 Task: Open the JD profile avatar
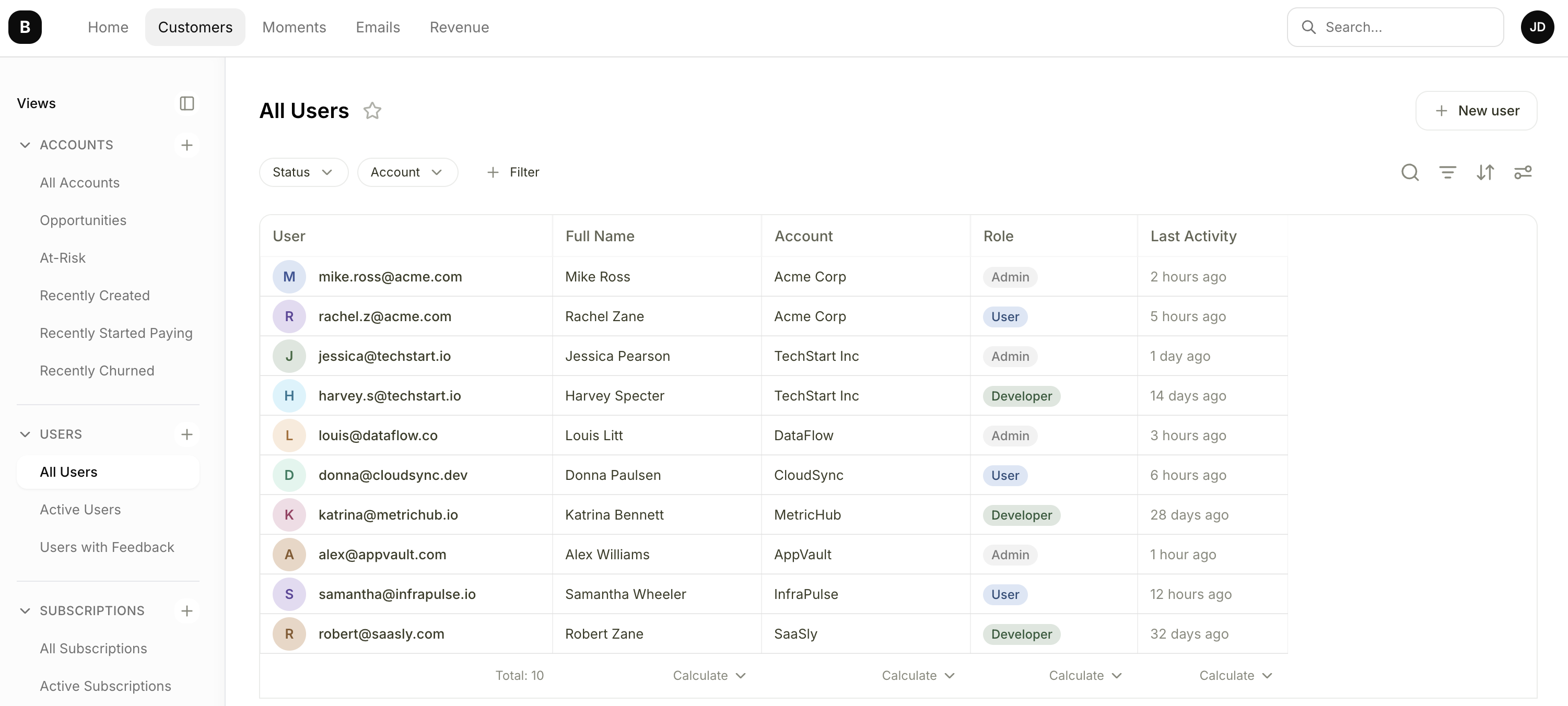(x=1537, y=27)
